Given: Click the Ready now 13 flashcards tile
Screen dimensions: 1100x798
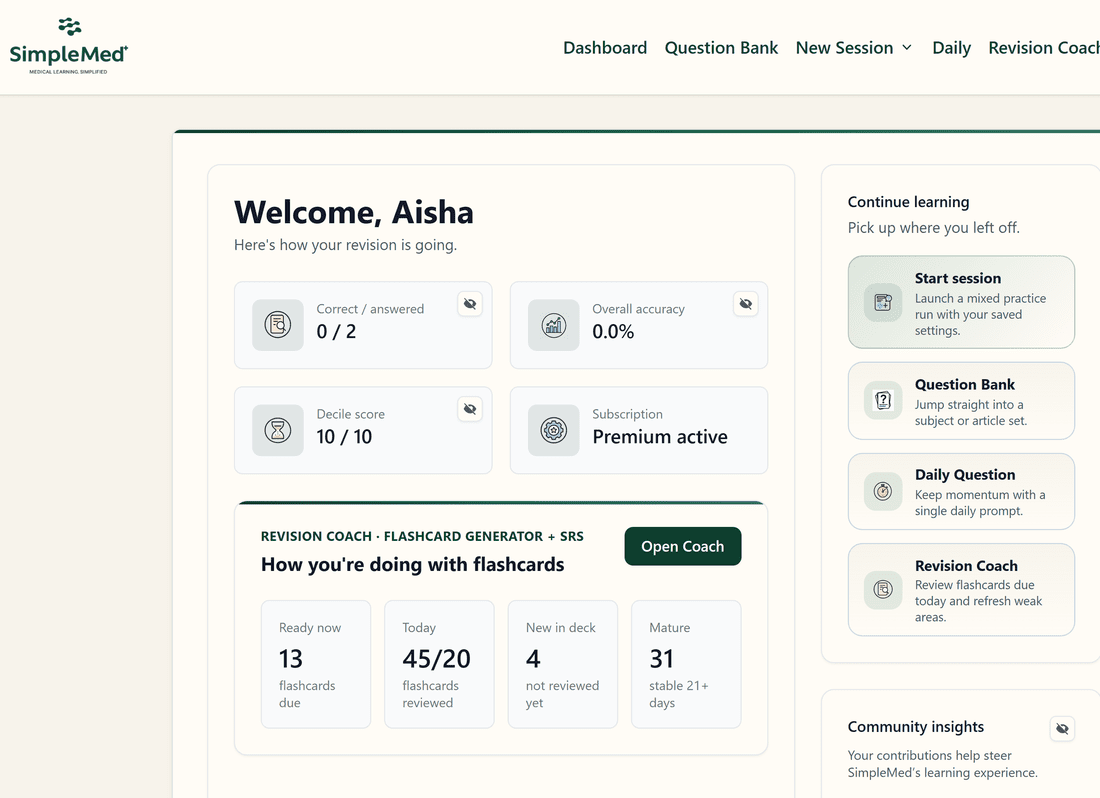Looking at the screenshot, I should pyautogui.click(x=316, y=664).
